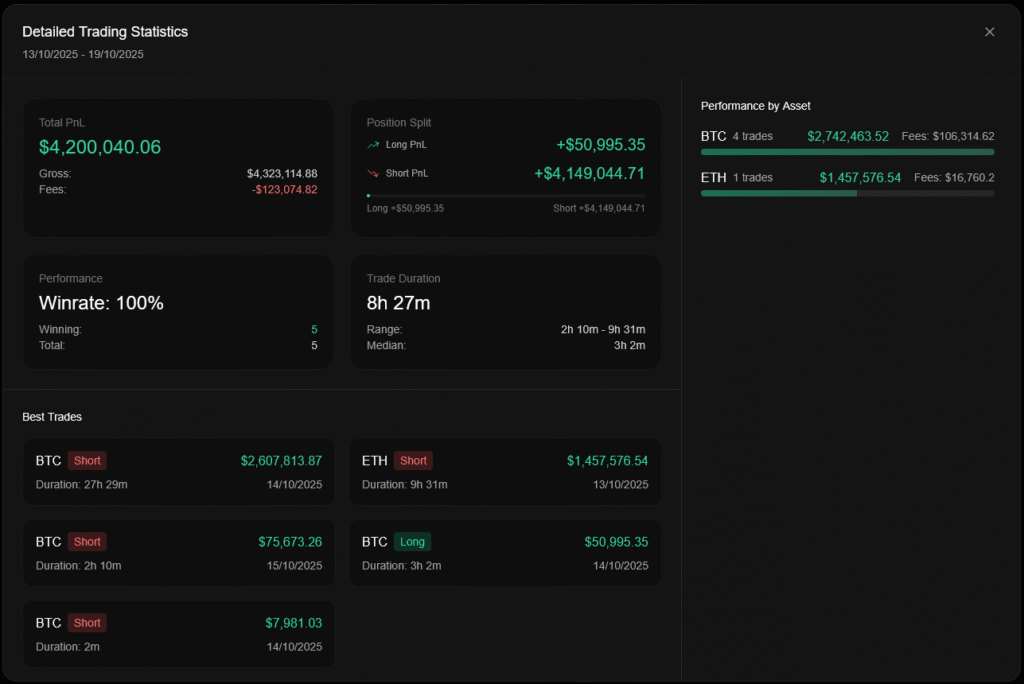Image resolution: width=1024 pixels, height=684 pixels.
Task: Click the green Long badge on BTC trade
Action: pyautogui.click(x=412, y=542)
